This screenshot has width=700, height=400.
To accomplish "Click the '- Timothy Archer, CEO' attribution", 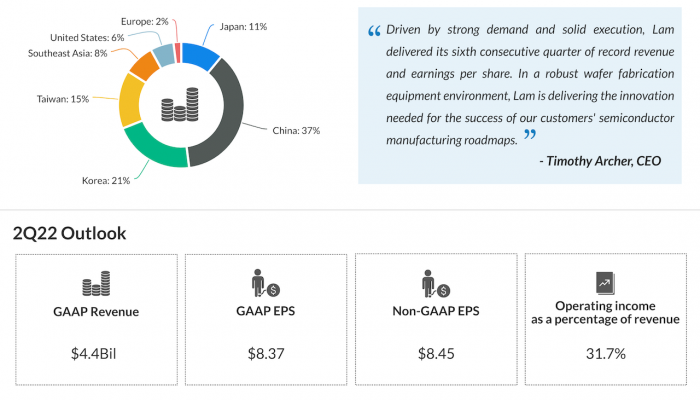I will pyautogui.click(x=600, y=161).
